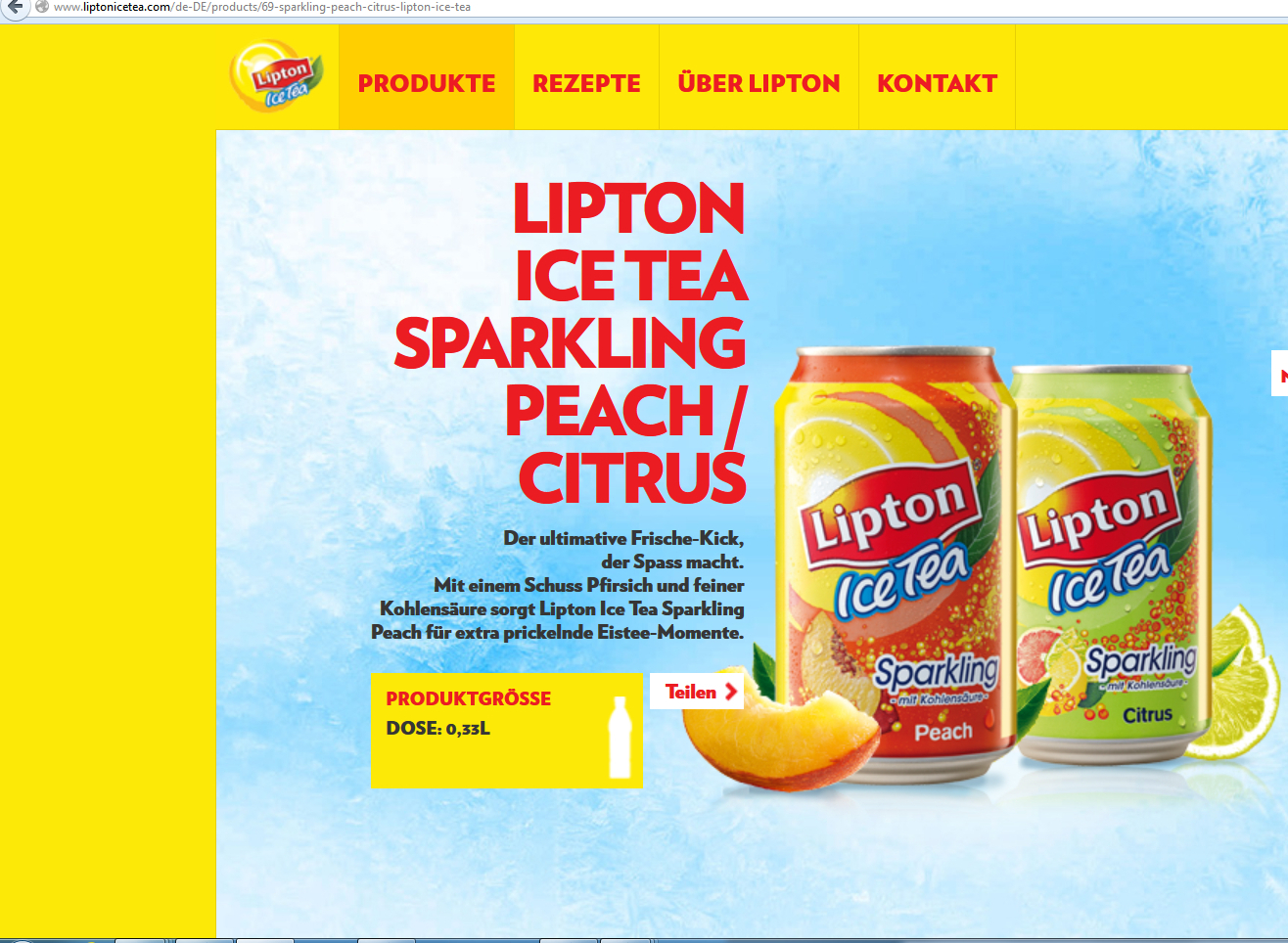Expand sharing via the red Teilen chevron

pos(730,692)
